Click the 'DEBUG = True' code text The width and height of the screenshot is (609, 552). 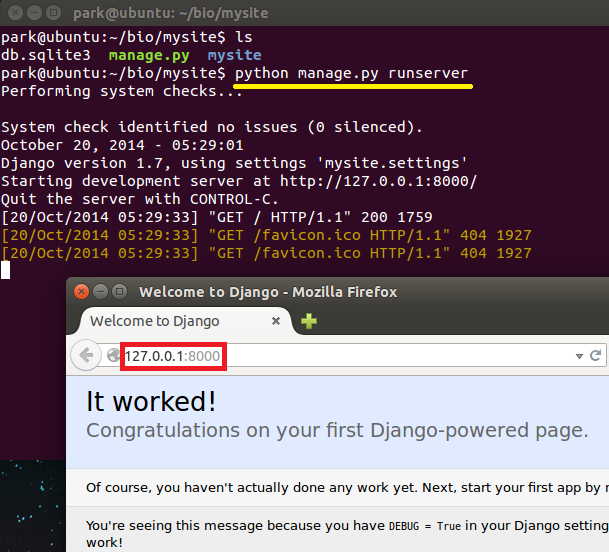425,526
